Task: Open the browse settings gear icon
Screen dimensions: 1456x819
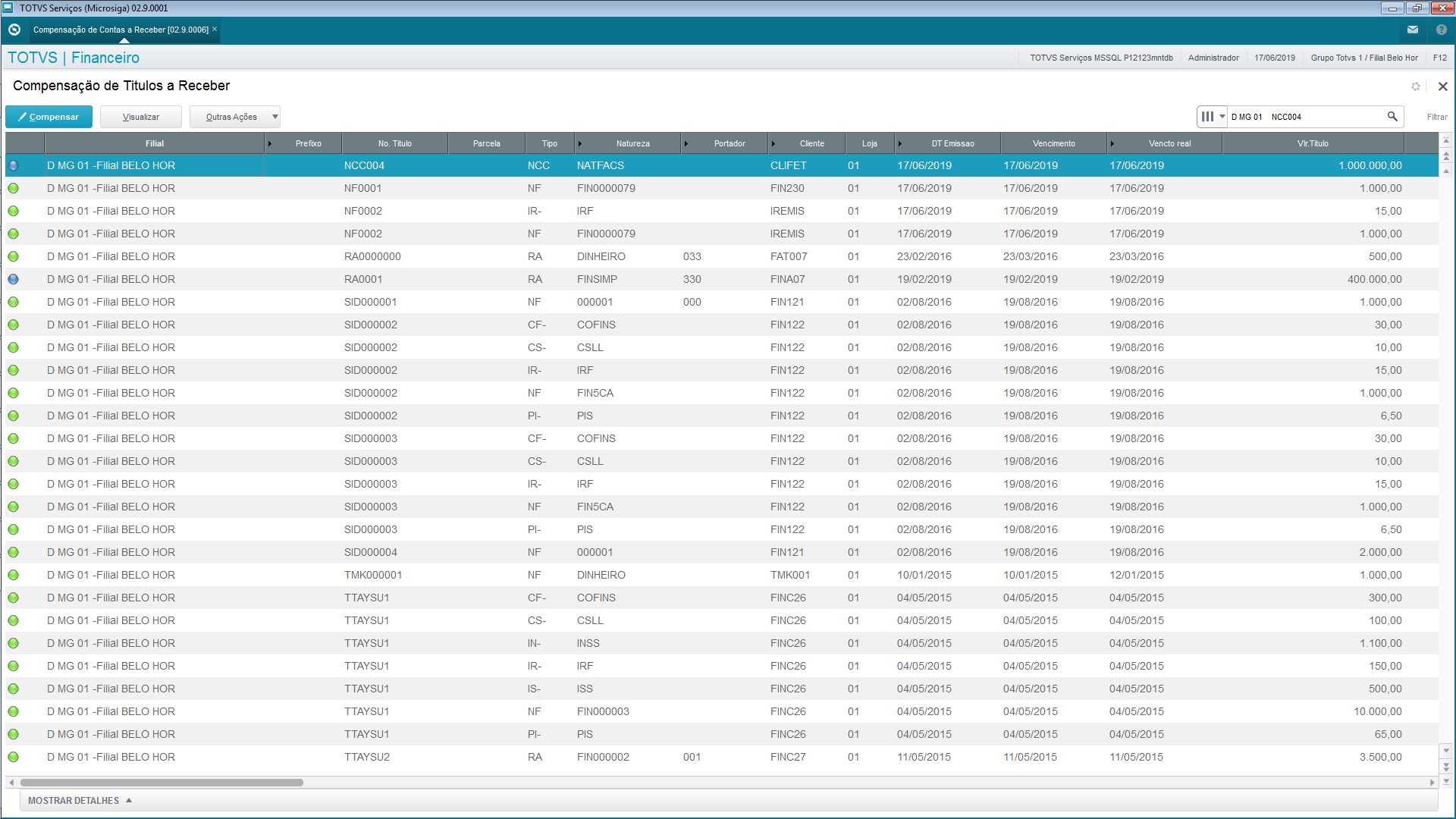Action: 1415,86
